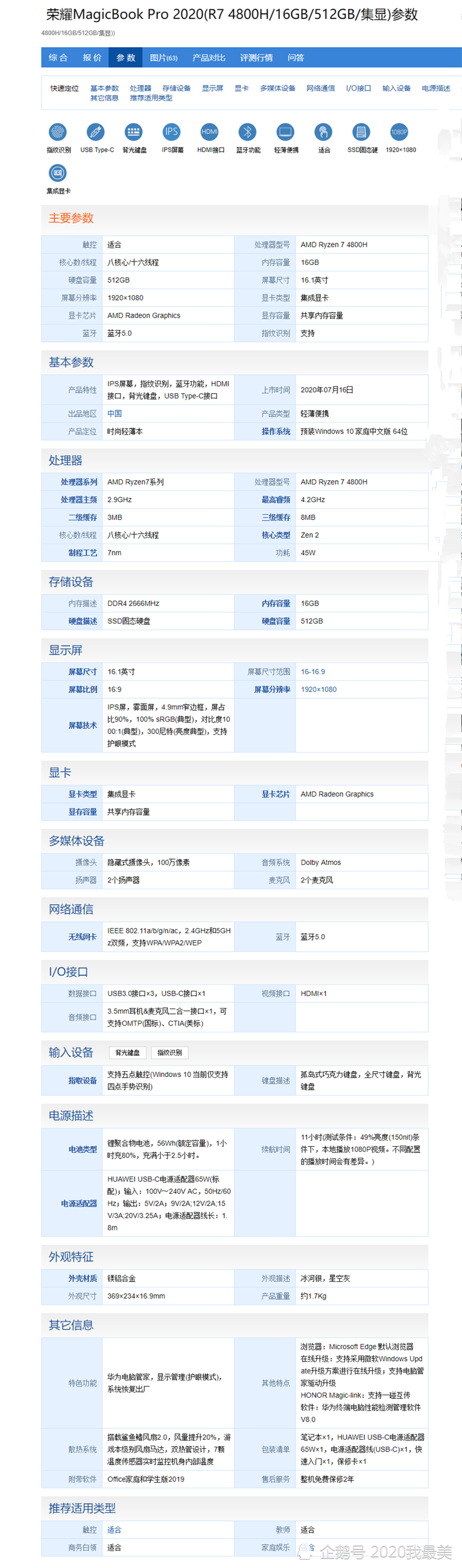Viewport: 462px width, 1568px height.
Task: Click the 1920×1080 link in 显示屏 section
Action: (x=318, y=689)
